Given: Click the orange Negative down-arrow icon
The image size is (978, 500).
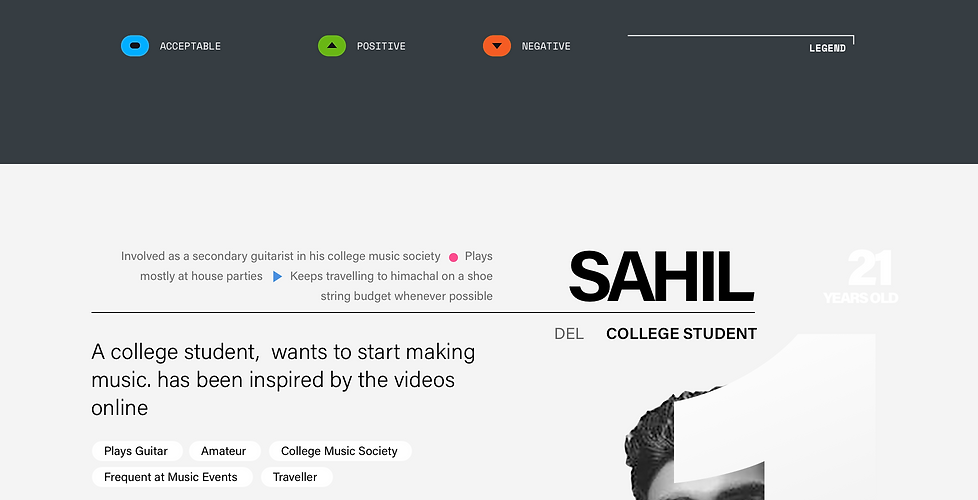Looking at the screenshot, I should 496,46.
